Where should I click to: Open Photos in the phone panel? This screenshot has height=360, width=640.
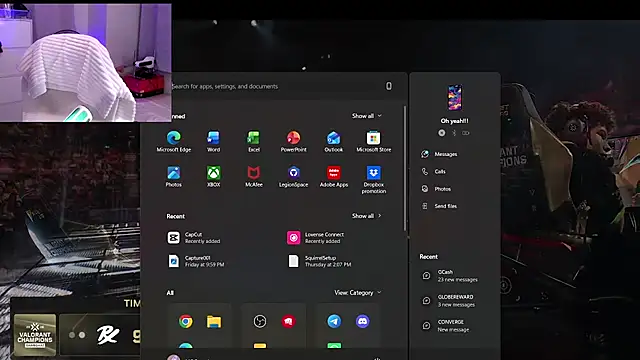[436, 189]
